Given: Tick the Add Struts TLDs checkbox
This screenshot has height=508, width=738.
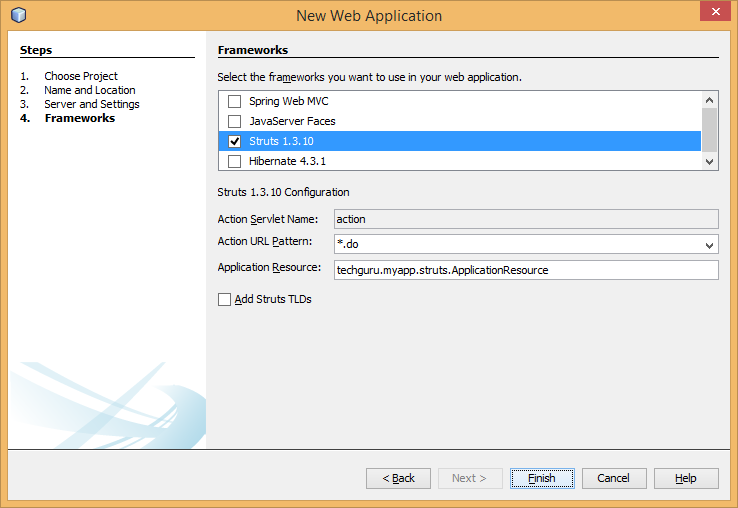Looking at the screenshot, I should 224,299.
